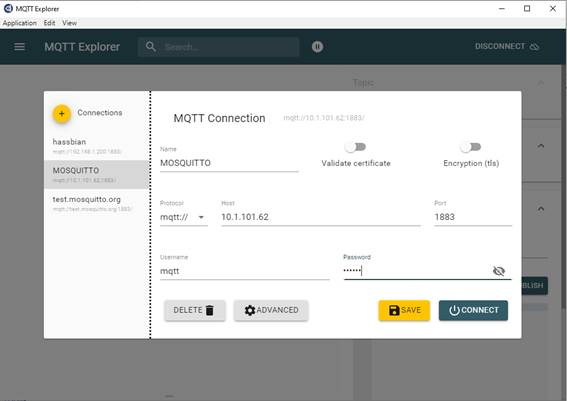Image resolution: width=567 pixels, height=401 pixels.
Task: Enable the Encryption (tls) switch
Action: 470,147
